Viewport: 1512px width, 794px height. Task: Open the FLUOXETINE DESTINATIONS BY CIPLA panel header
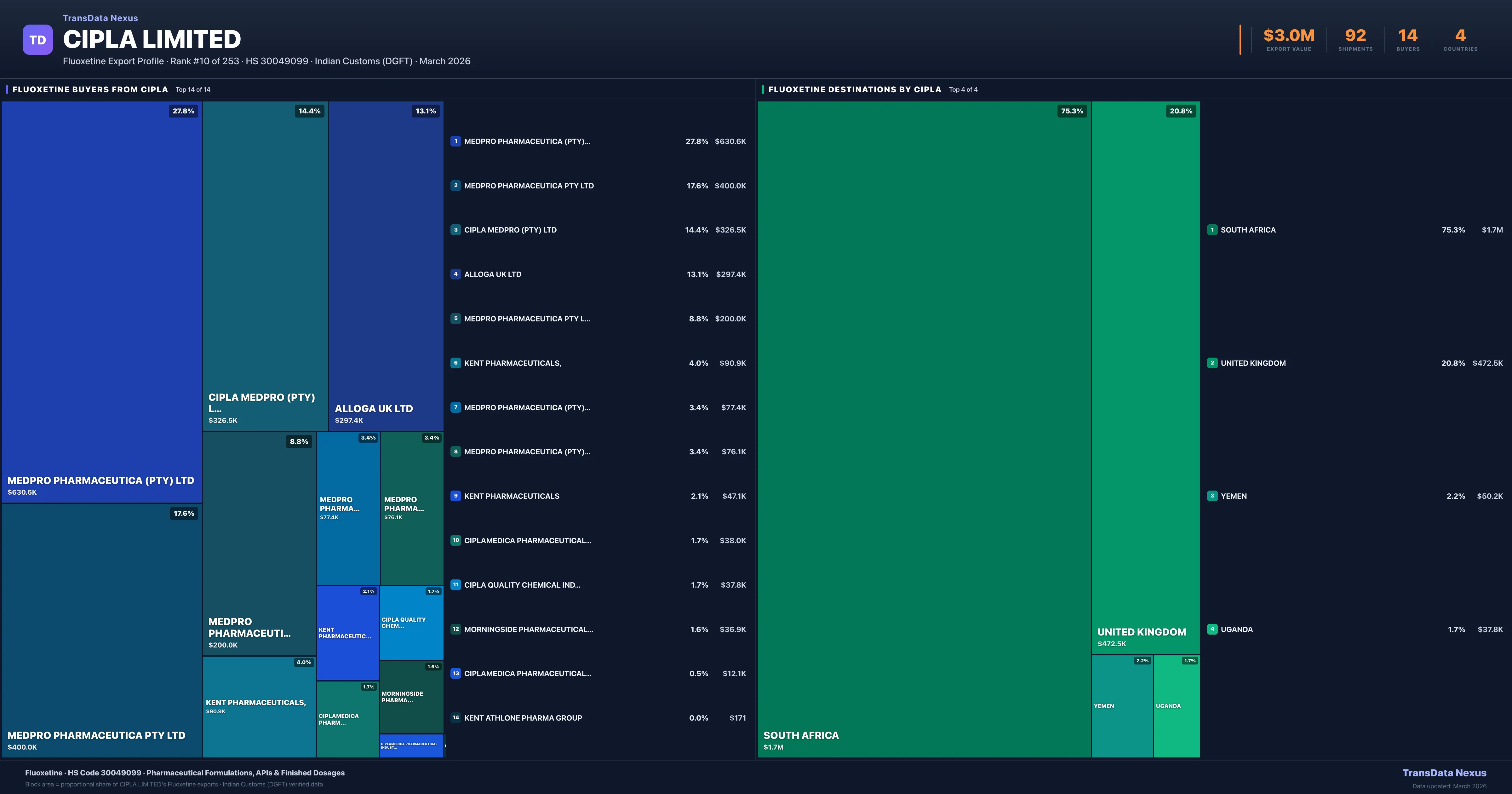(x=855, y=89)
